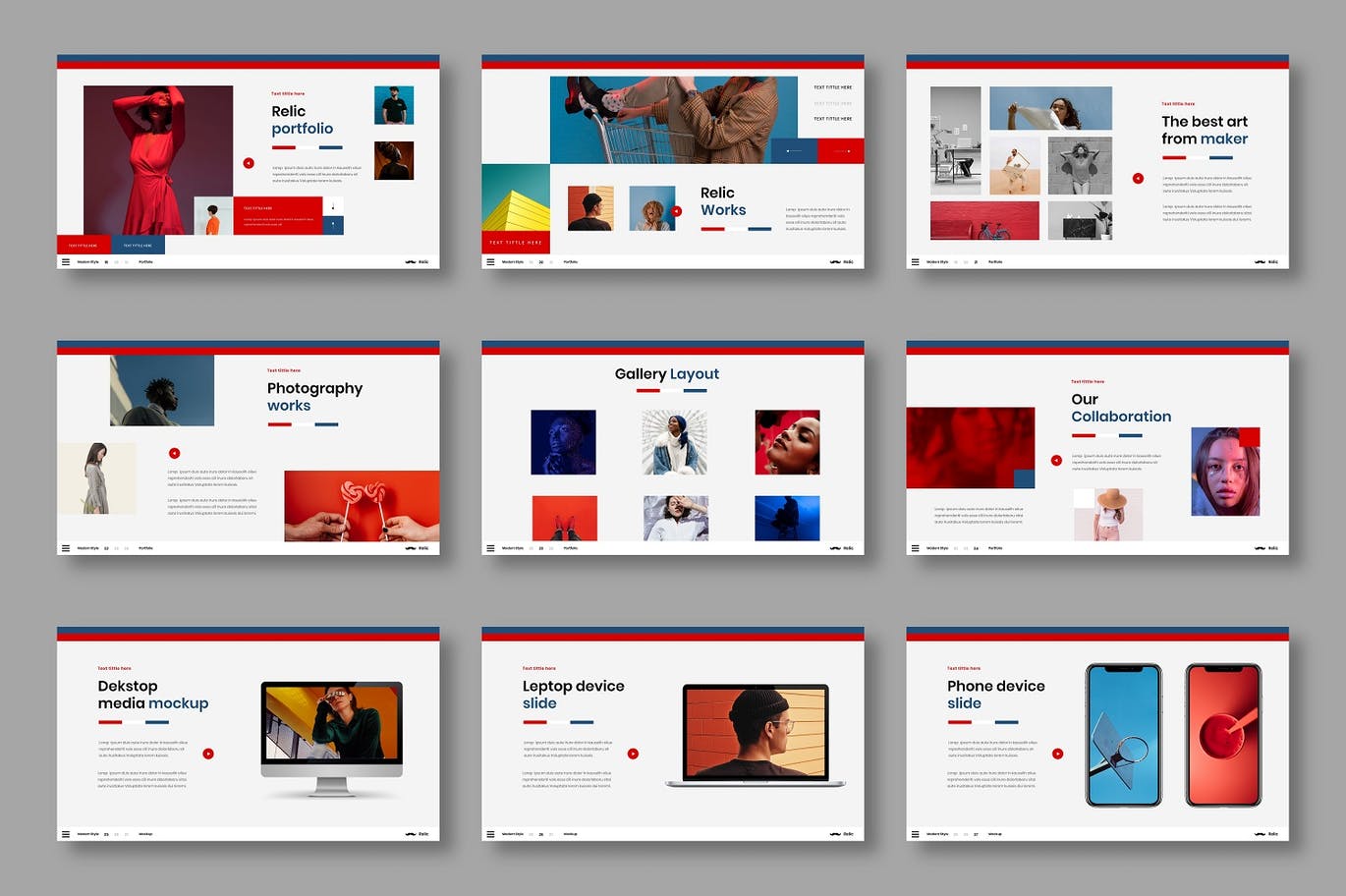1346x896 pixels.
Task: Click the red iPhone mockup image
Action: tap(1223, 735)
